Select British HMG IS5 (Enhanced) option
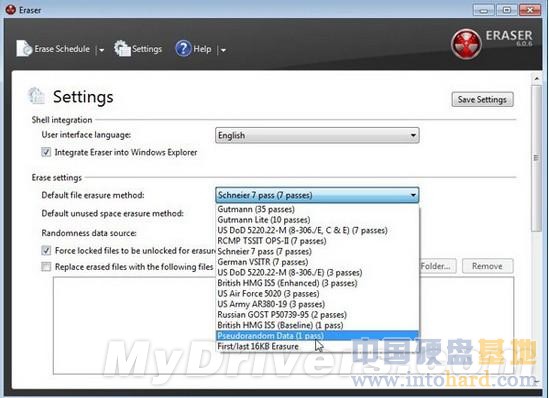Viewport: 549px width, 398px height. coord(317,283)
